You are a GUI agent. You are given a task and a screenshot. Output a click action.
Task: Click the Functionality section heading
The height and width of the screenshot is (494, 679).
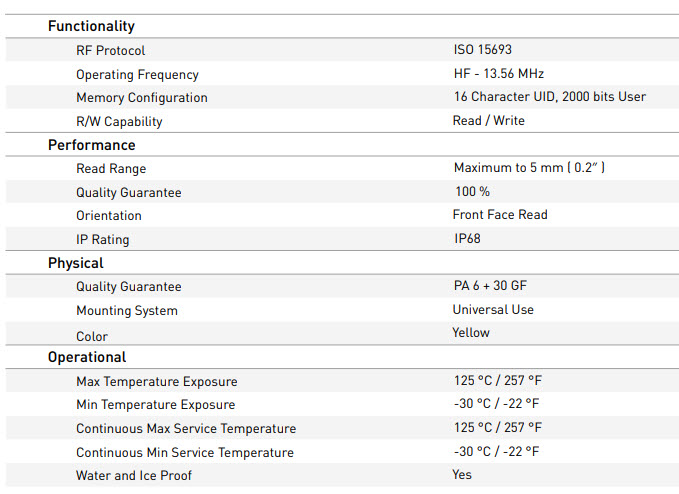(91, 26)
